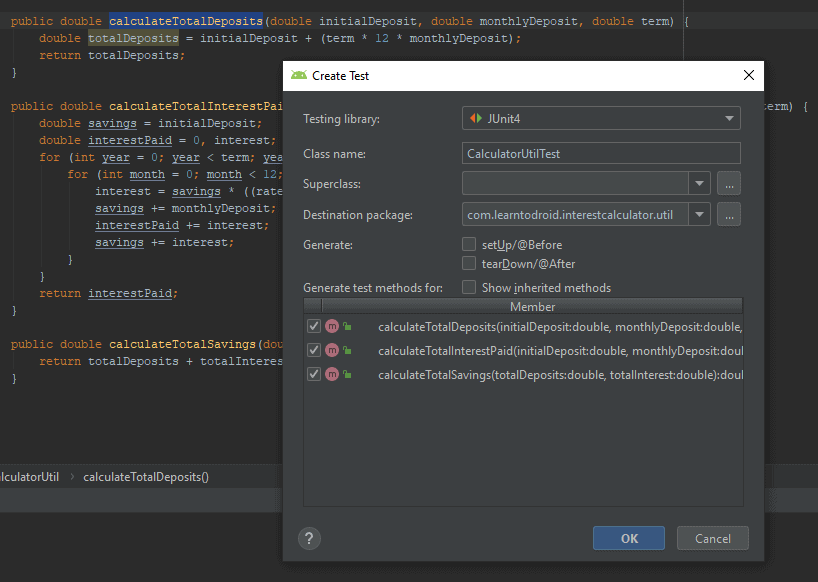
Task: Enable the setUp/@Before checkbox
Action: (x=469, y=244)
